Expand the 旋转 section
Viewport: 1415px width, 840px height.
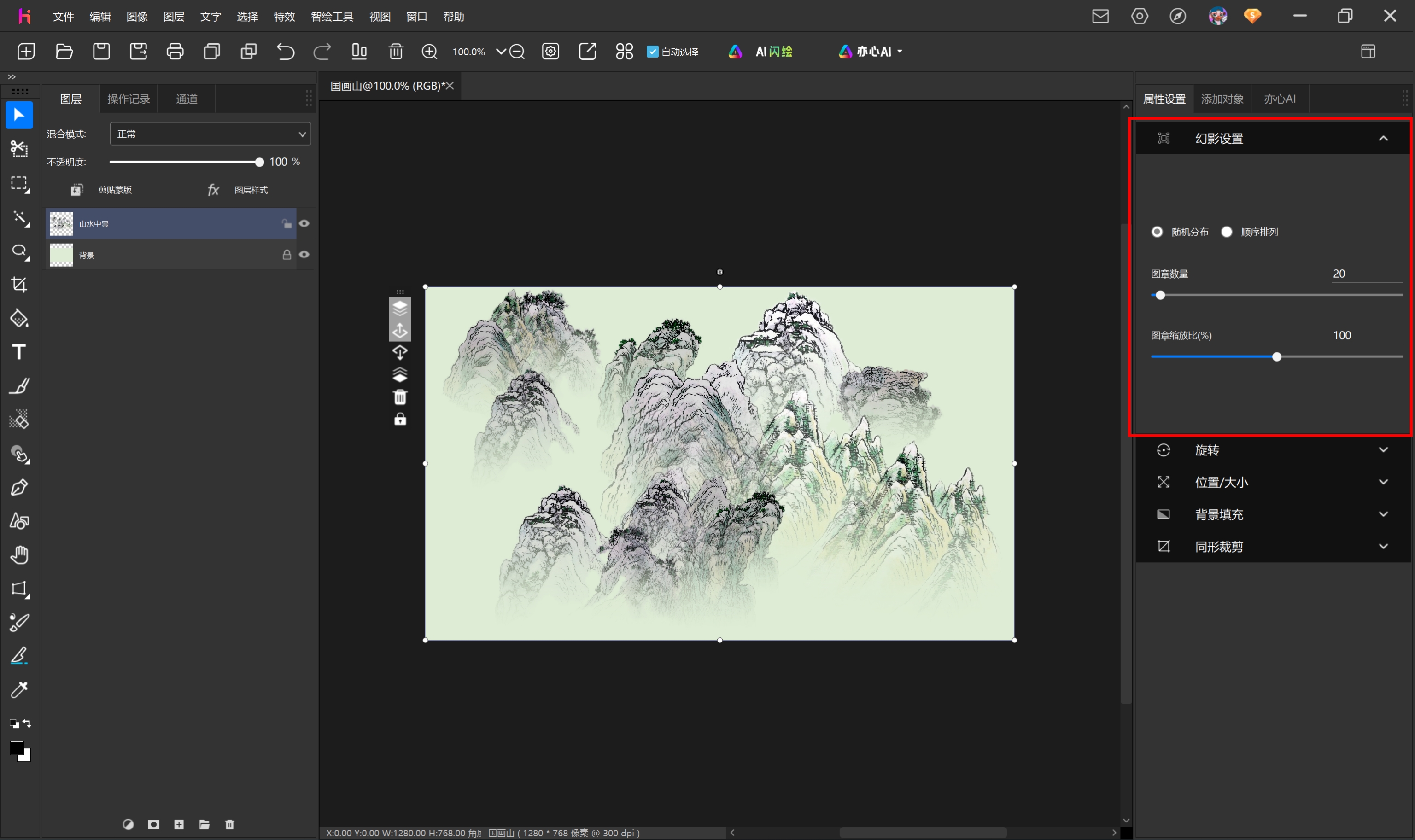(1383, 450)
